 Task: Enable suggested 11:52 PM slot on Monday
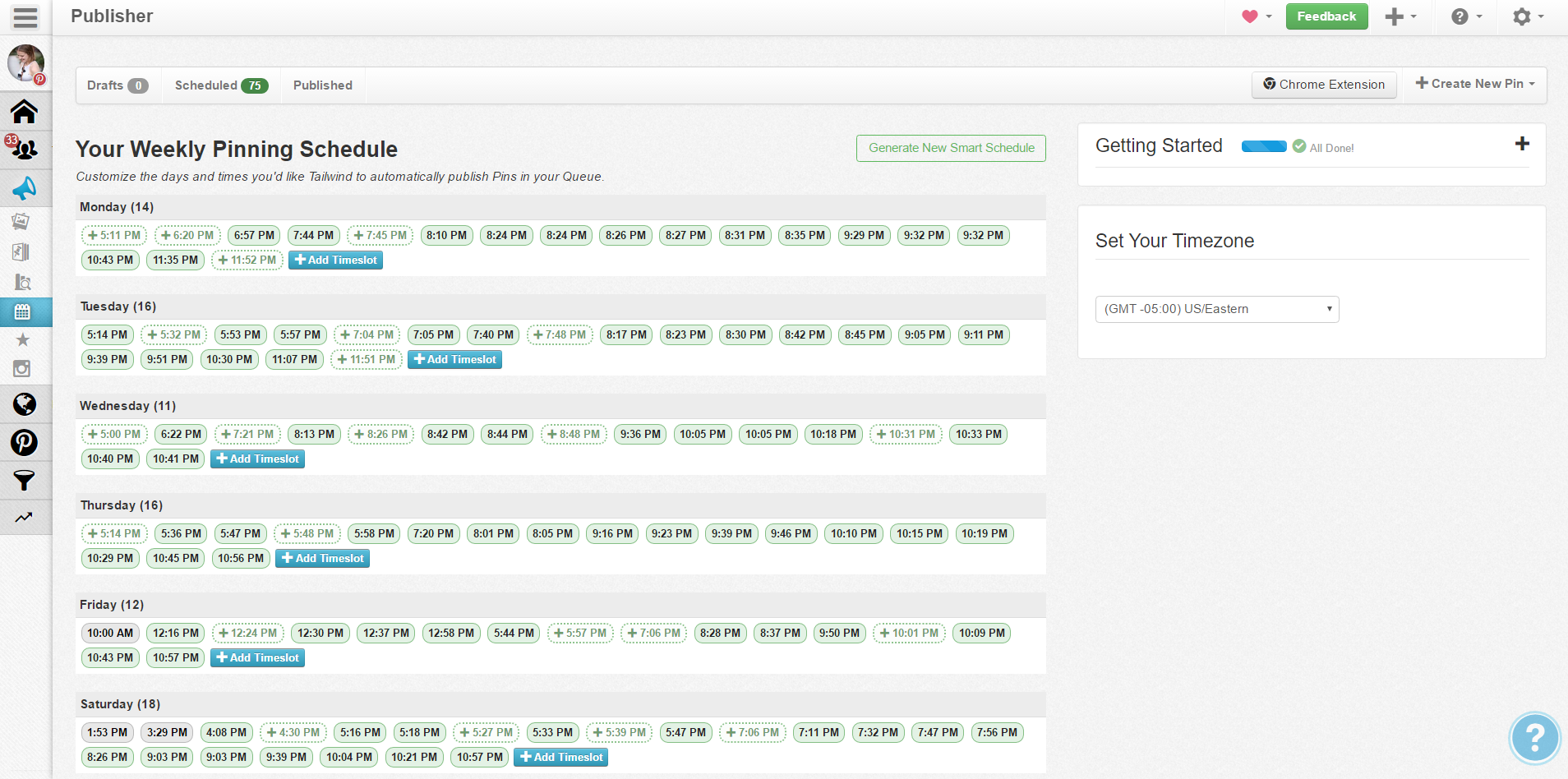[247, 260]
